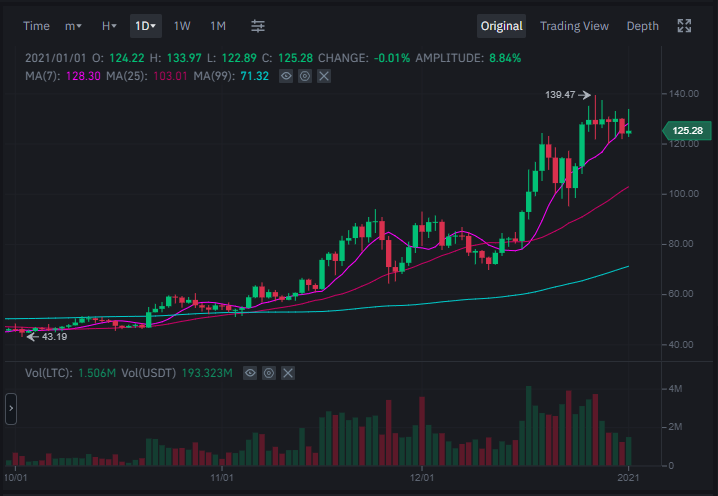Open volume indicator settings icon
Image resolution: width=718 pixels, height=496 pixels.
click(269, 373)
